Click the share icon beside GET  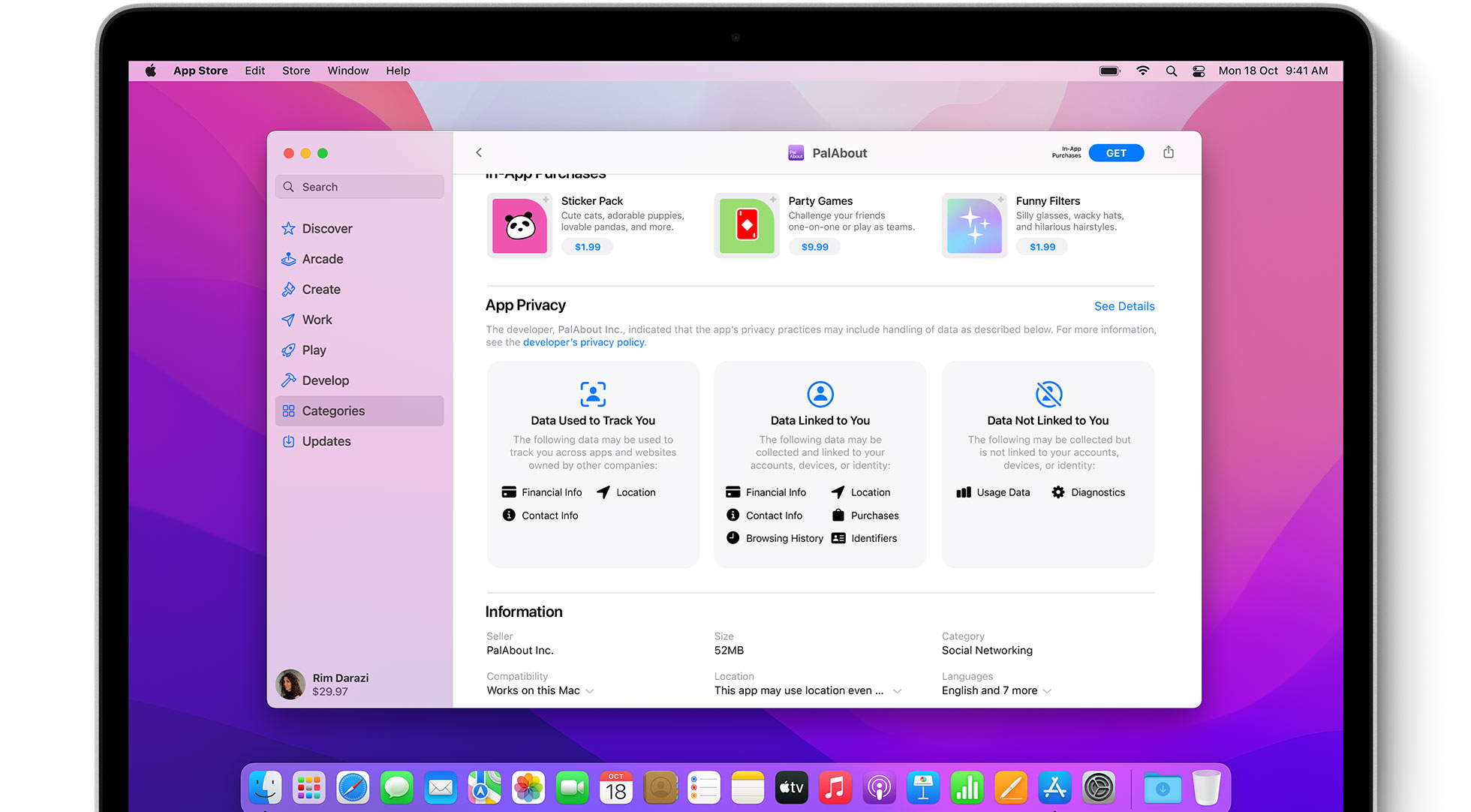point(1169,152)
